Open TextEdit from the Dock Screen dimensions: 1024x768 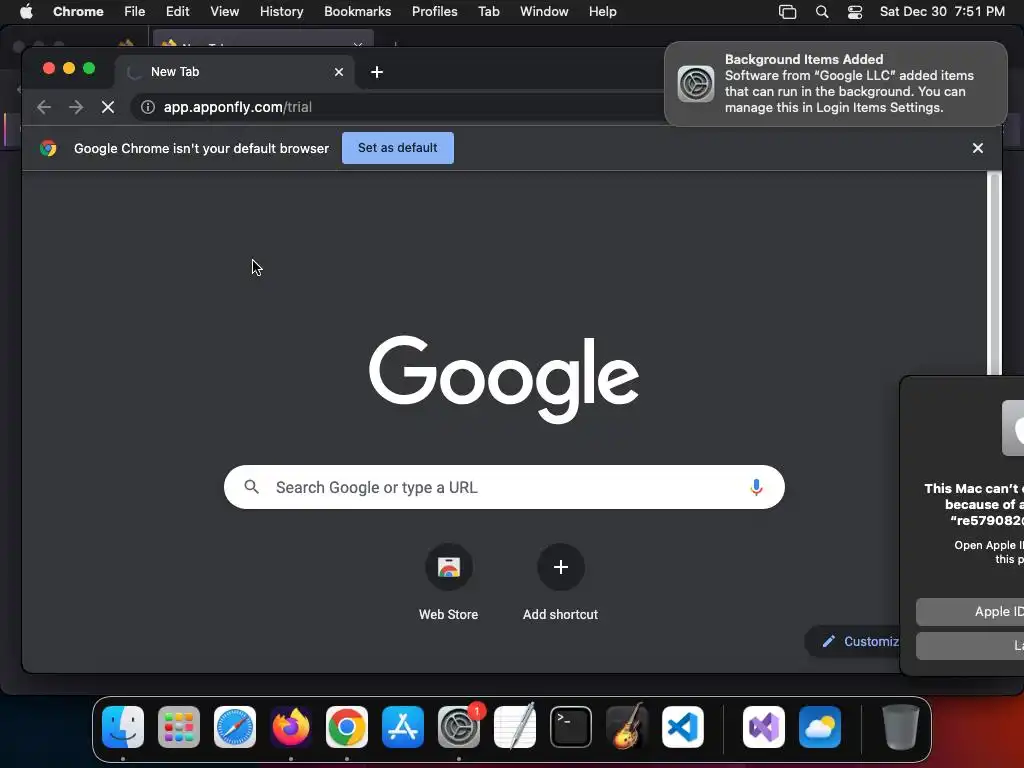(x=515, y=727)
